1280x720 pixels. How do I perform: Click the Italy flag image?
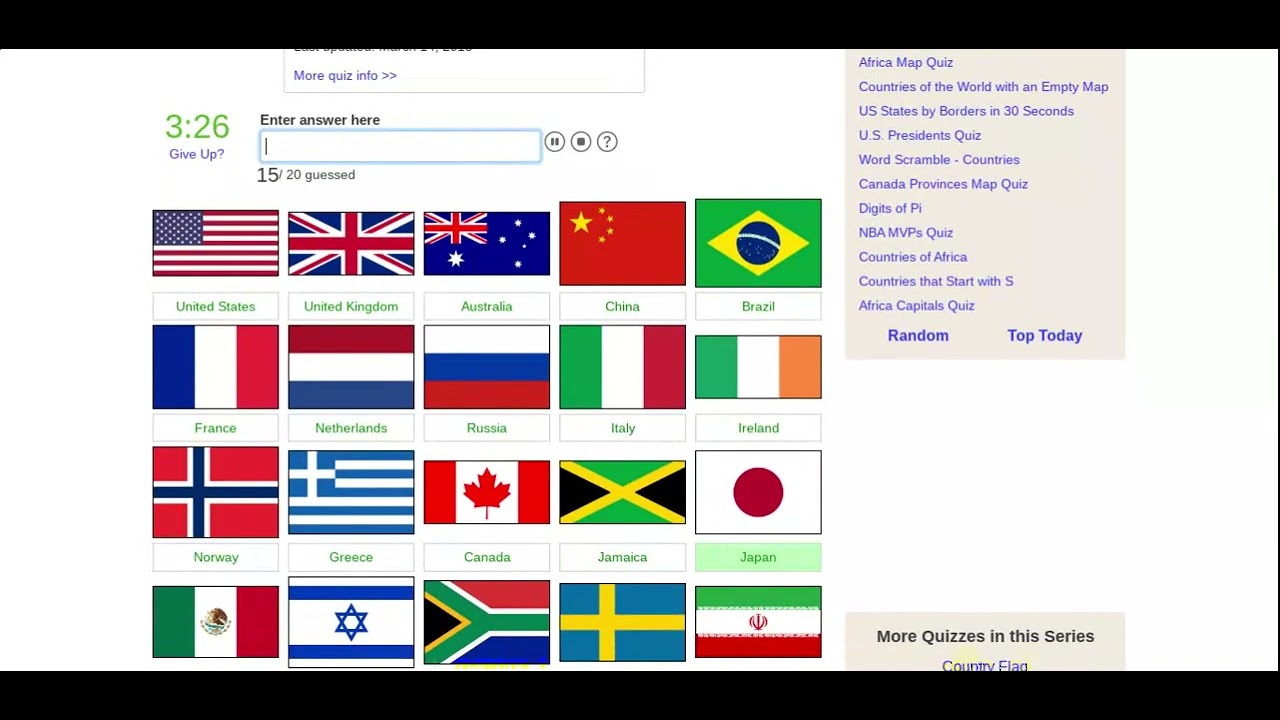pos(623,367)
